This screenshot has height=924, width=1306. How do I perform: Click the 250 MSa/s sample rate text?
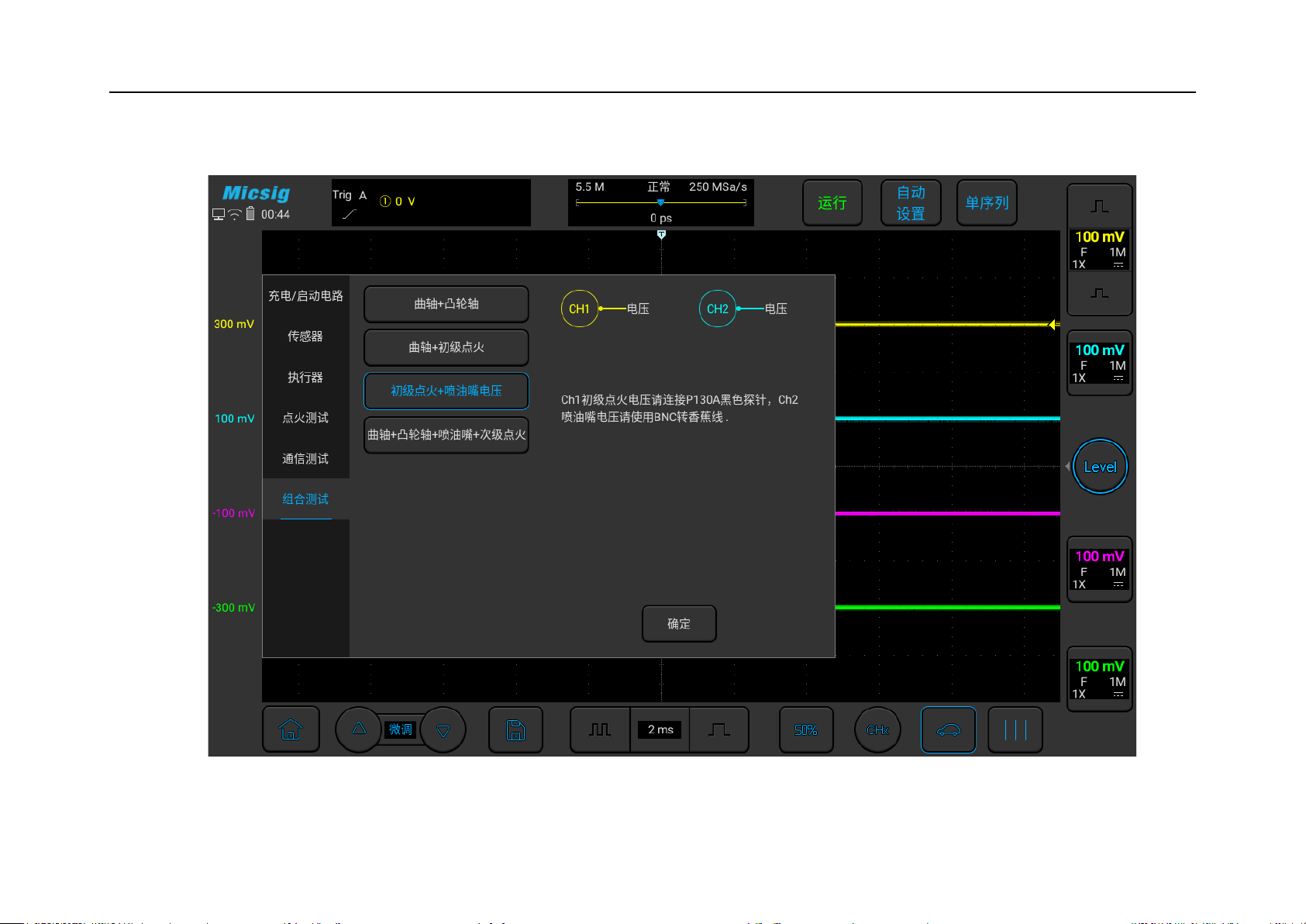(x=718, y=187)
